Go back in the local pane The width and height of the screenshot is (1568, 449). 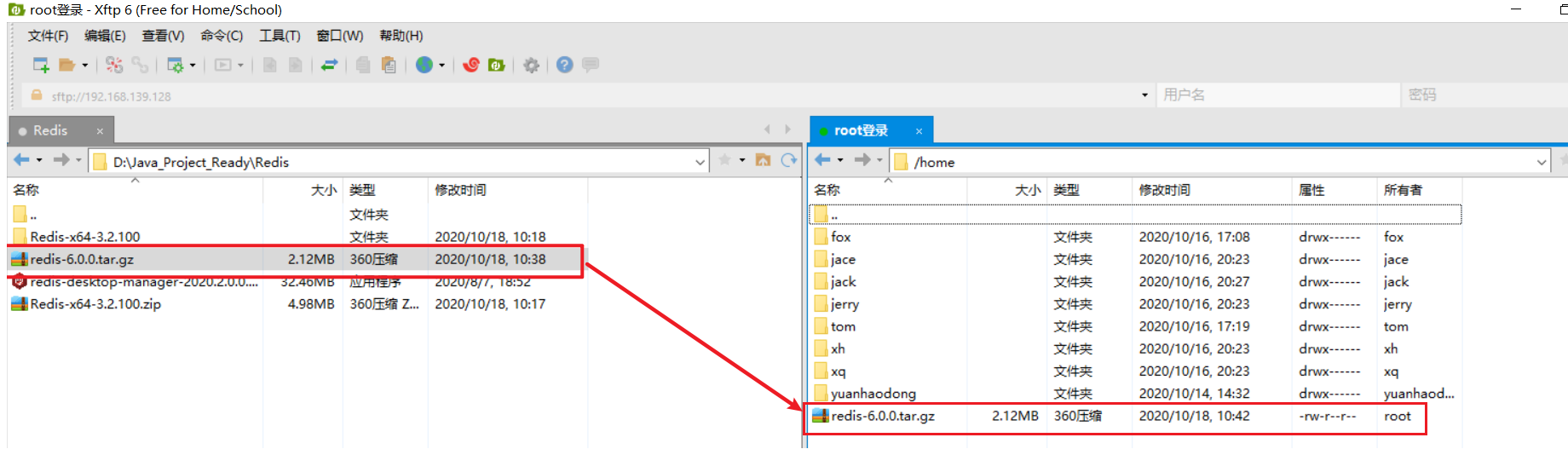[x=22, y=160]
